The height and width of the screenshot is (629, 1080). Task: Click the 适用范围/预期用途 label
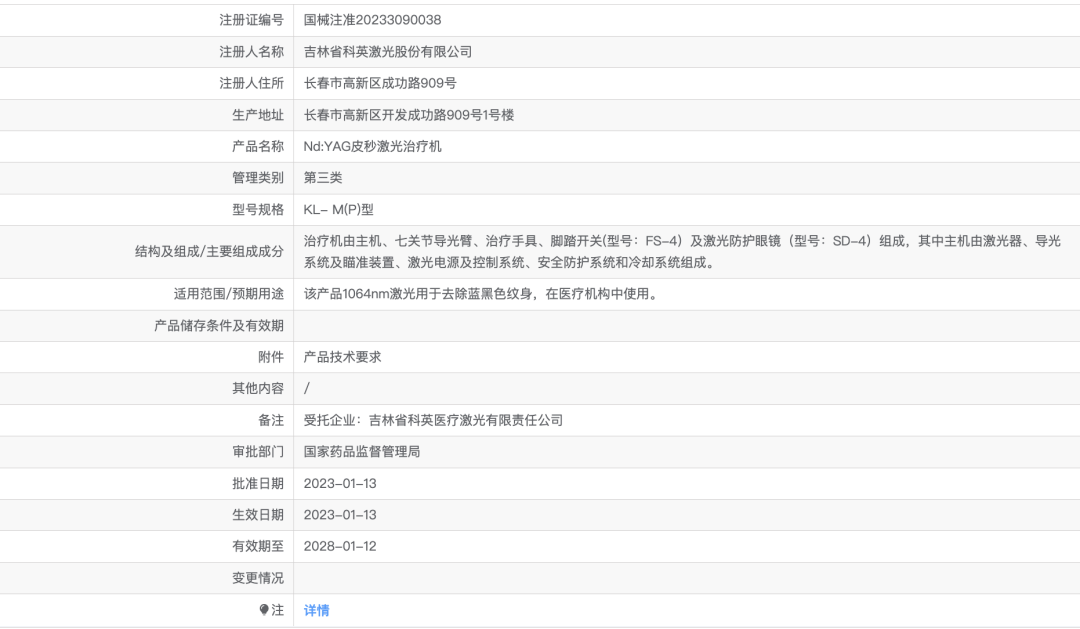229,293
